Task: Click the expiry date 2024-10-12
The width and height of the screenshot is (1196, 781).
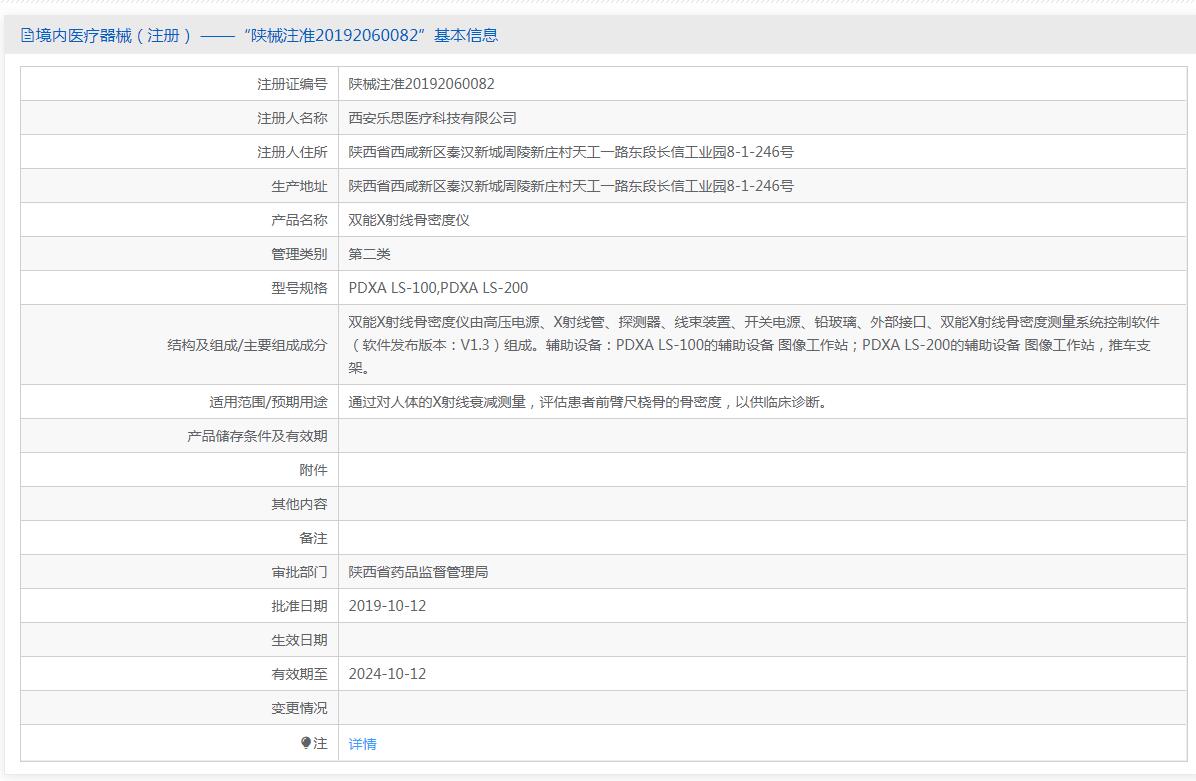Action: coord(387,674)
